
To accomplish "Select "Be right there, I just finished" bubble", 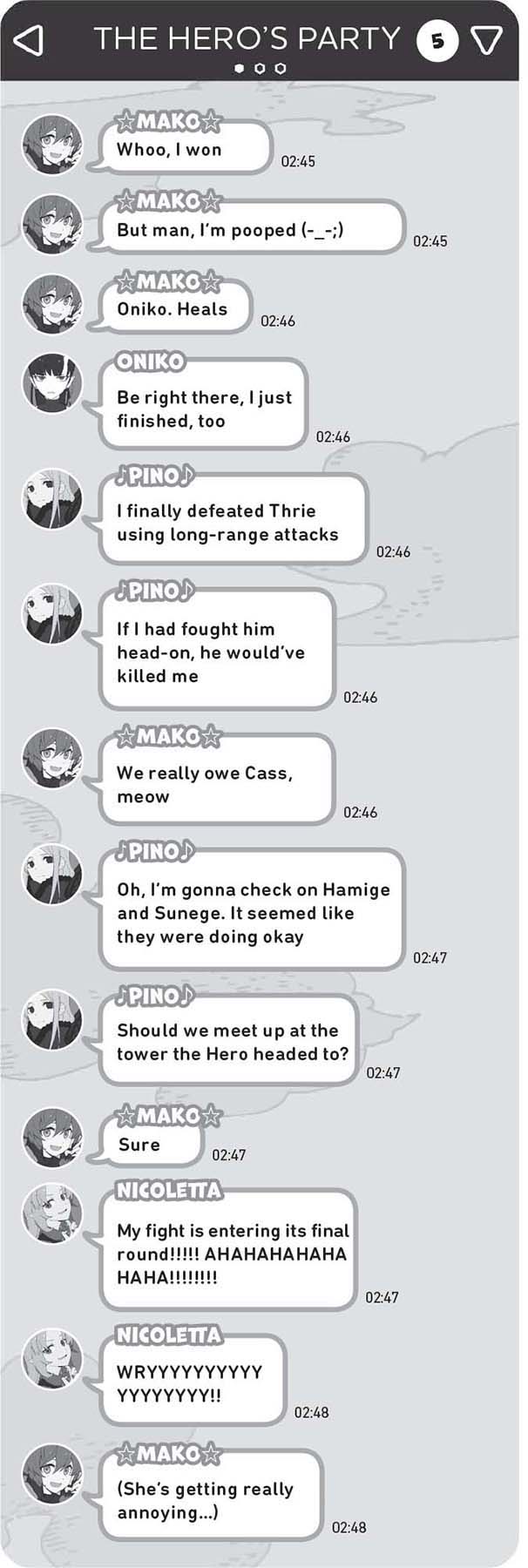I will point(203,406).
